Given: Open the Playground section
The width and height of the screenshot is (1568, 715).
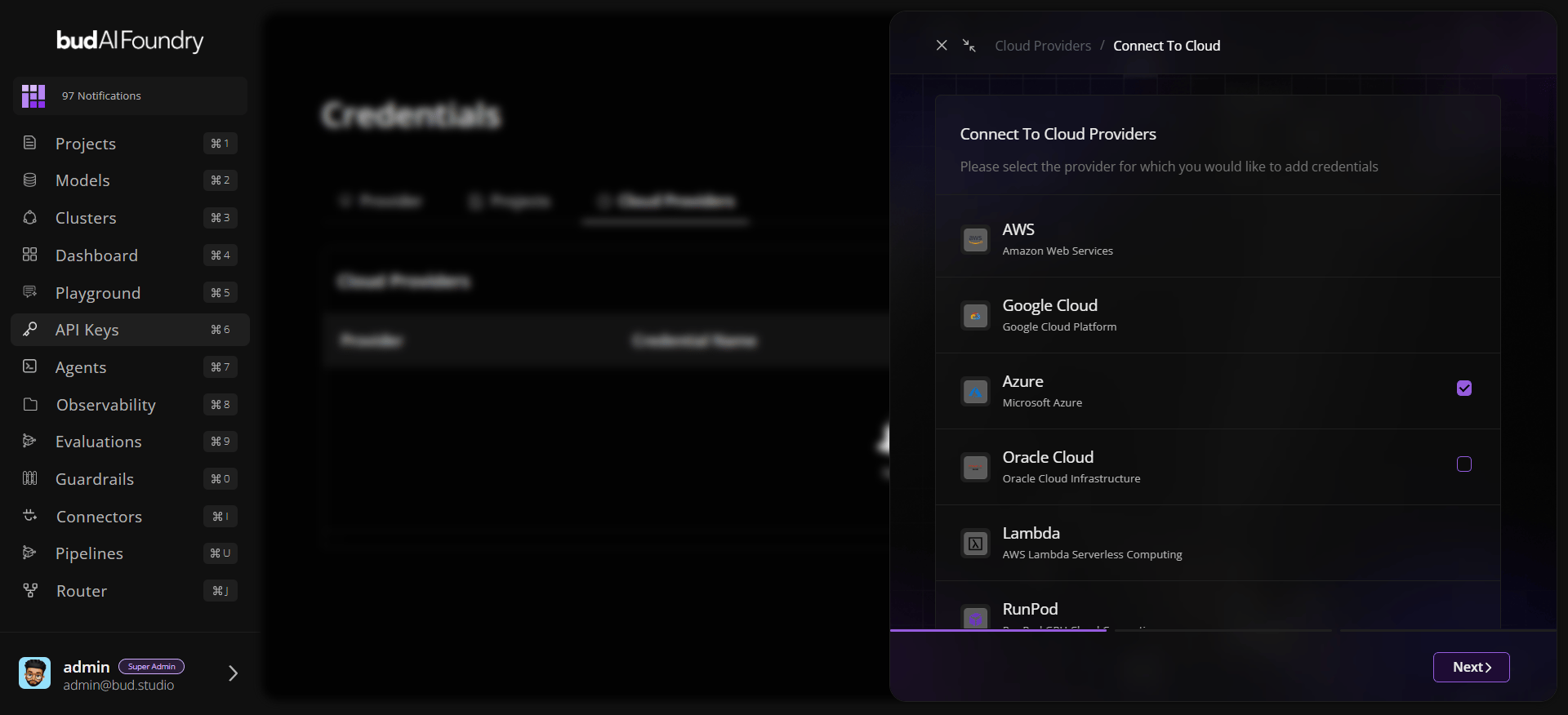Looking at the screenshot, I should click(130, 293).
